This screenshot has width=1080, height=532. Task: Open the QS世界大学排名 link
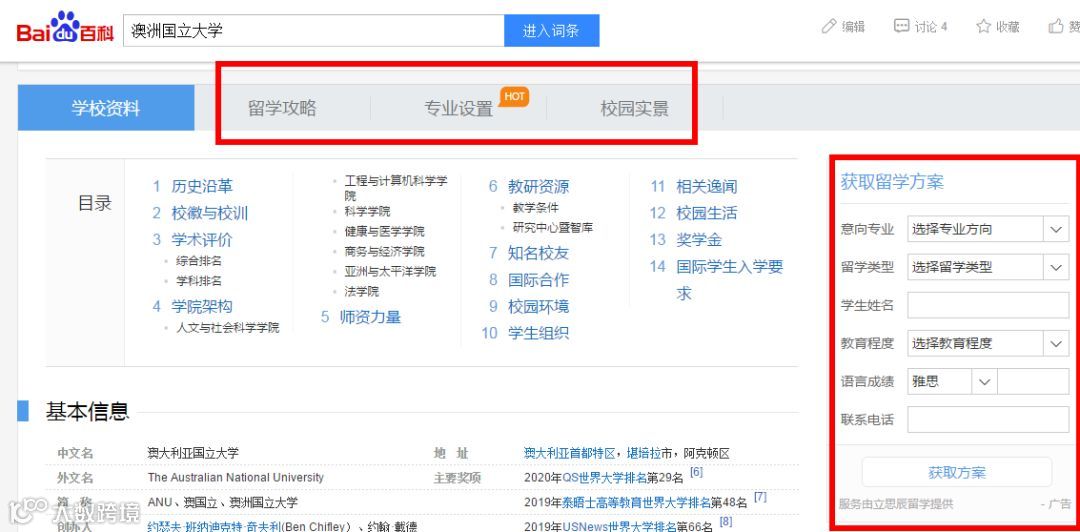click(x=605, y=478)
